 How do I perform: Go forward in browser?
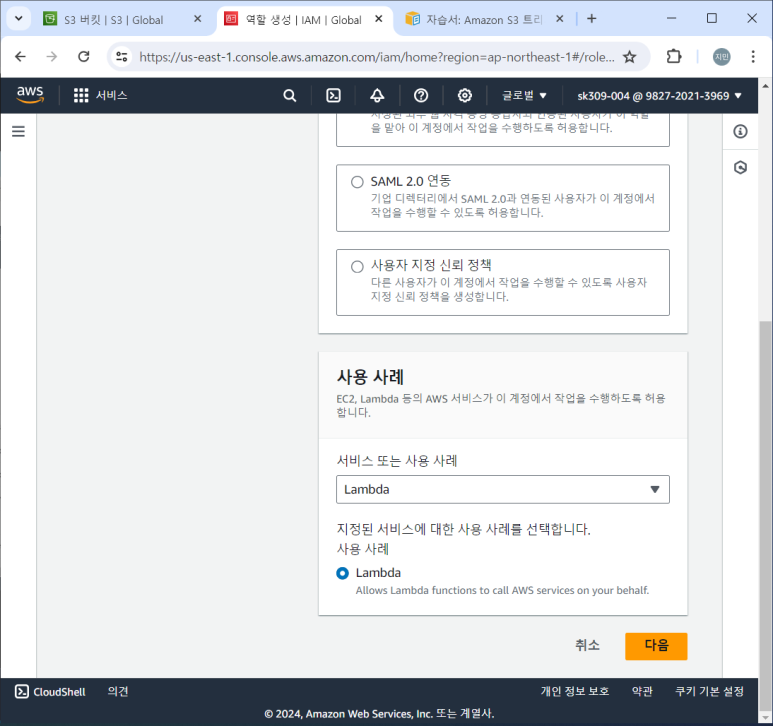(52, 57)
